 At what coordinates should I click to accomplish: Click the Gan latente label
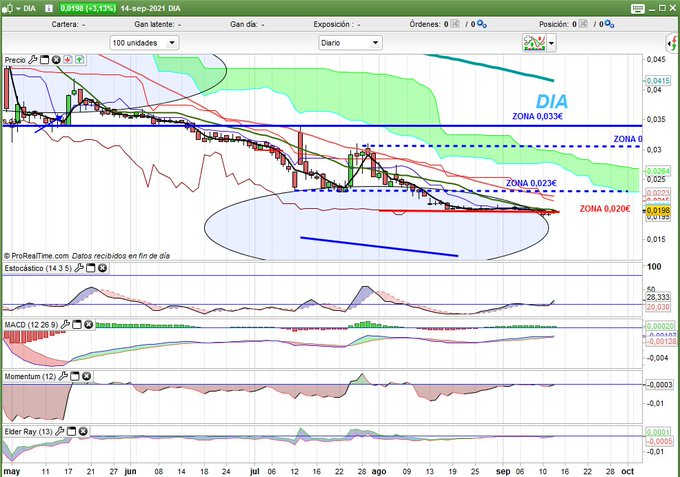coord(154,24)
